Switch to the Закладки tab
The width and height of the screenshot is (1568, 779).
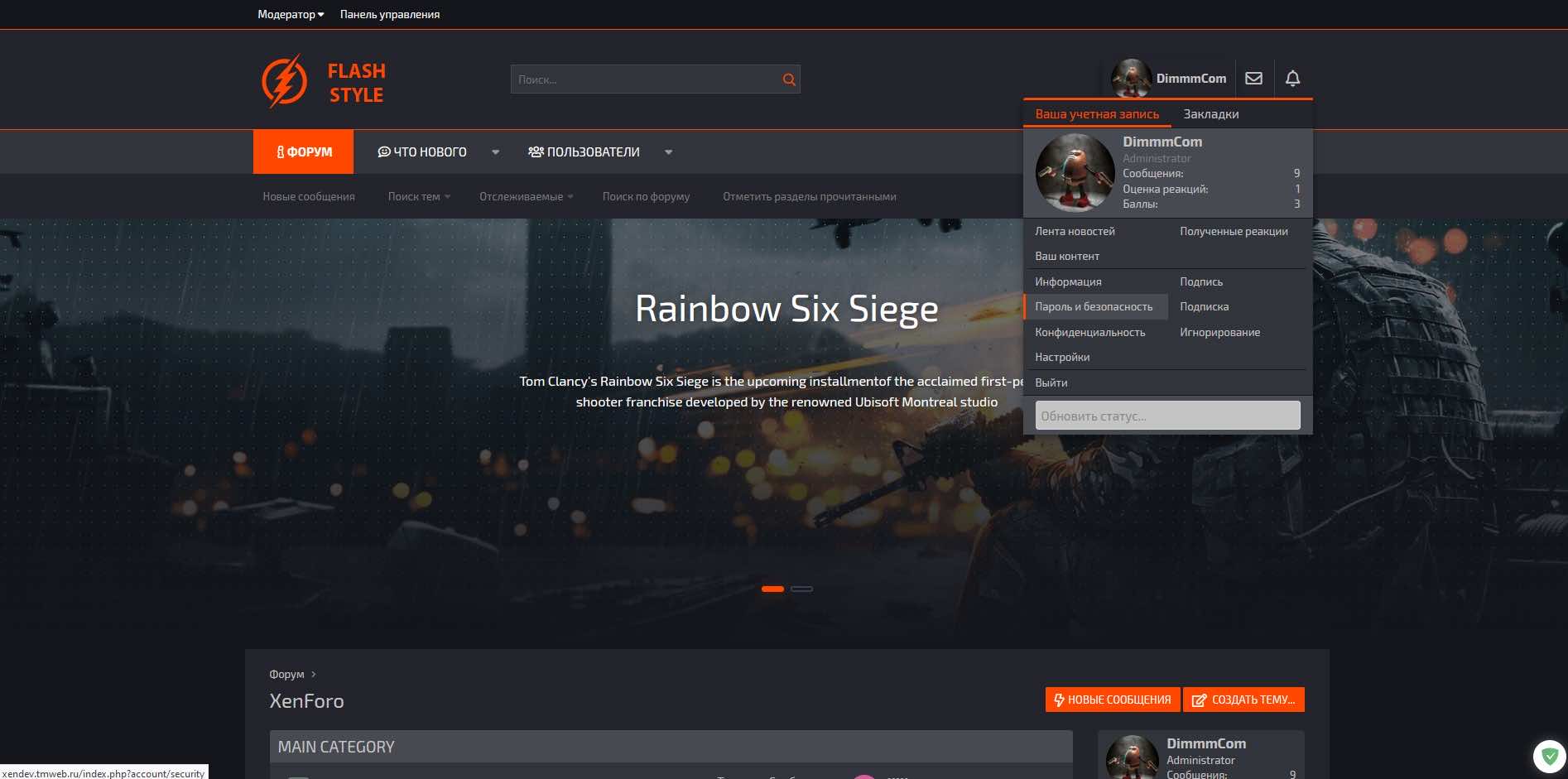pyautogui.click(x=1210, y=114)
